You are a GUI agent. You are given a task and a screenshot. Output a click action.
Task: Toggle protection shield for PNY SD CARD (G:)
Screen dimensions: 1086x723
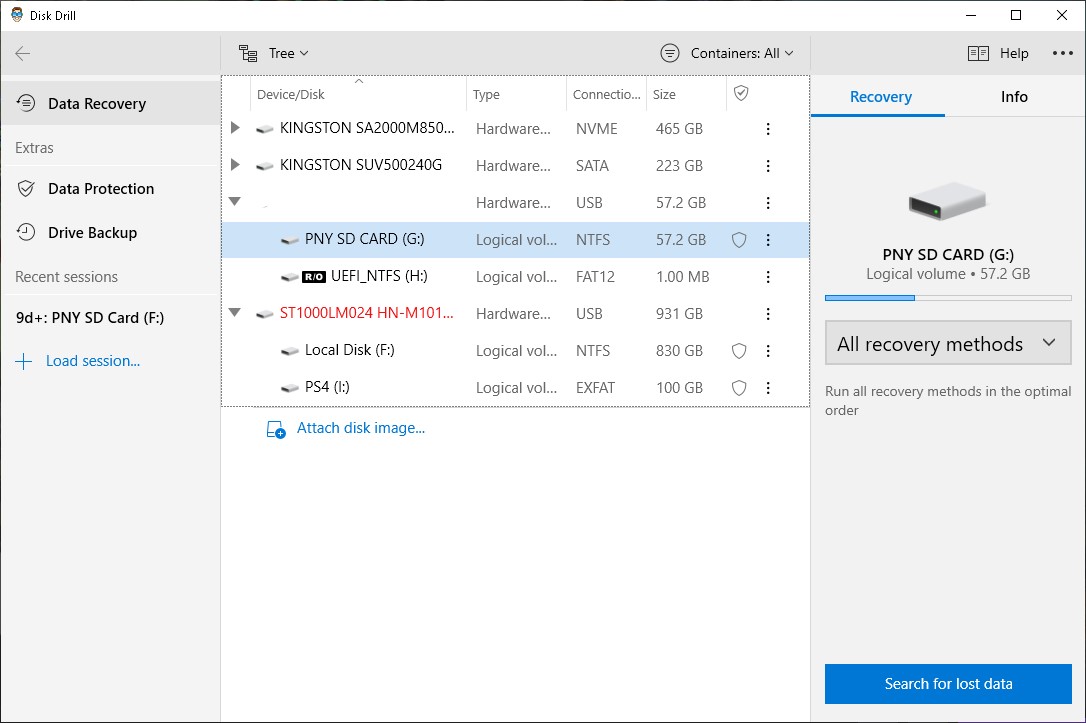click(739, 240)
